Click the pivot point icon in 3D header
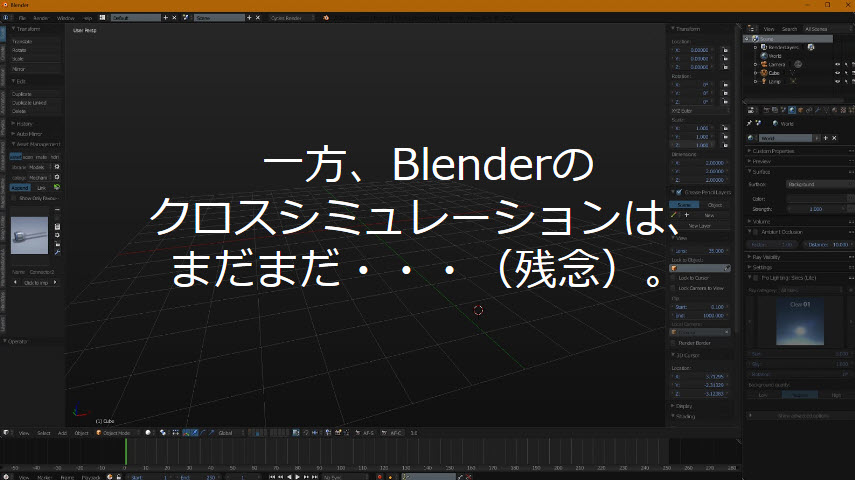 tap(163, 433)
